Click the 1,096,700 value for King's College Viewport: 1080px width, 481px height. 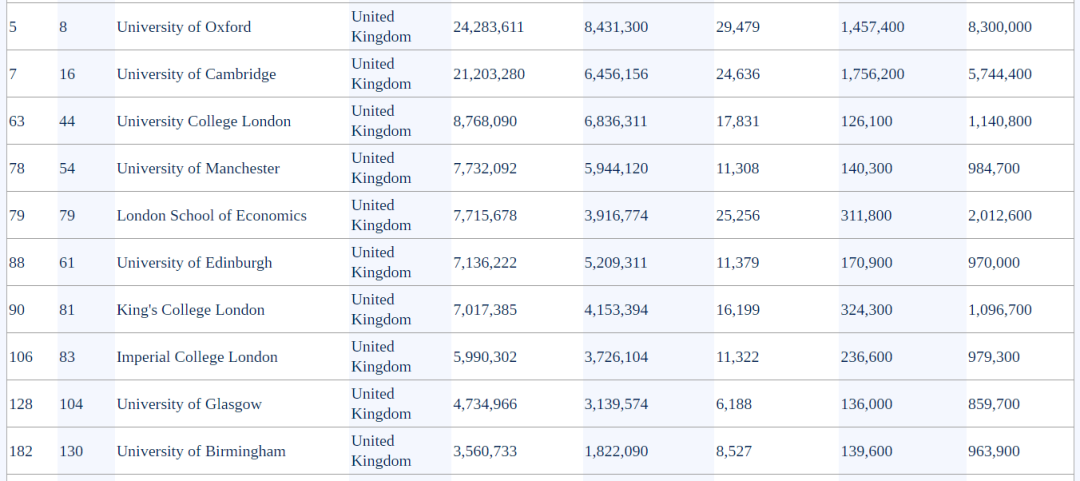pos(999,310)
